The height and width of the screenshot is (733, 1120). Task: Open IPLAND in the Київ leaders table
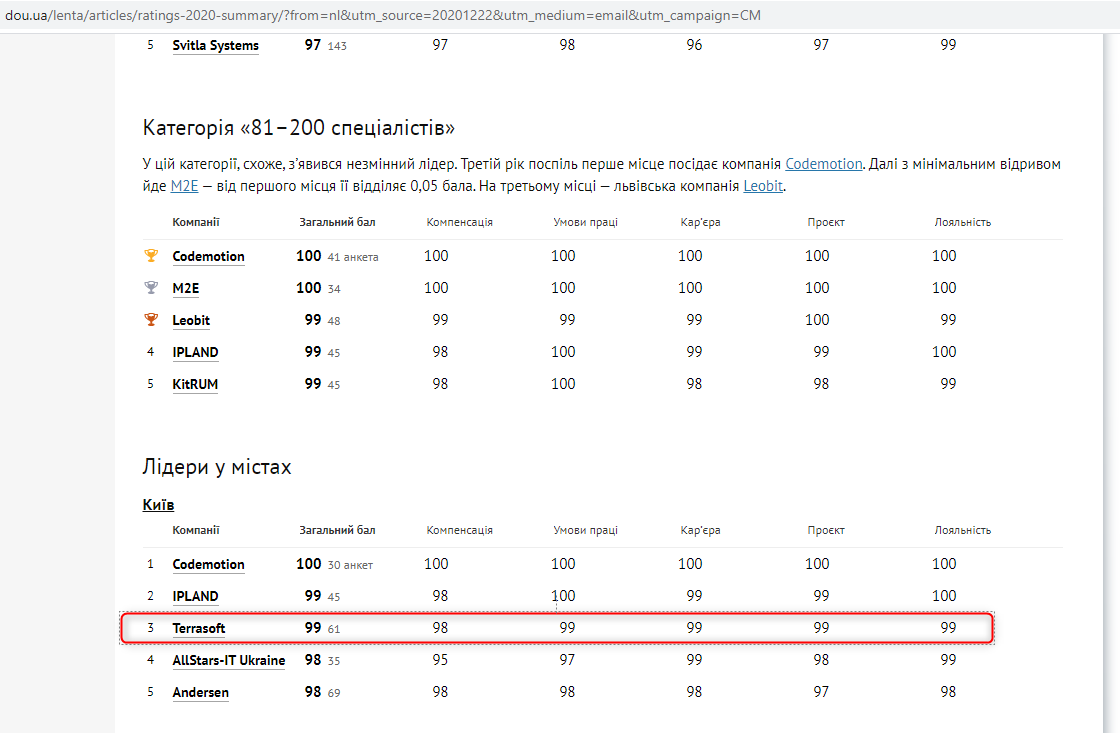point(195,596)
